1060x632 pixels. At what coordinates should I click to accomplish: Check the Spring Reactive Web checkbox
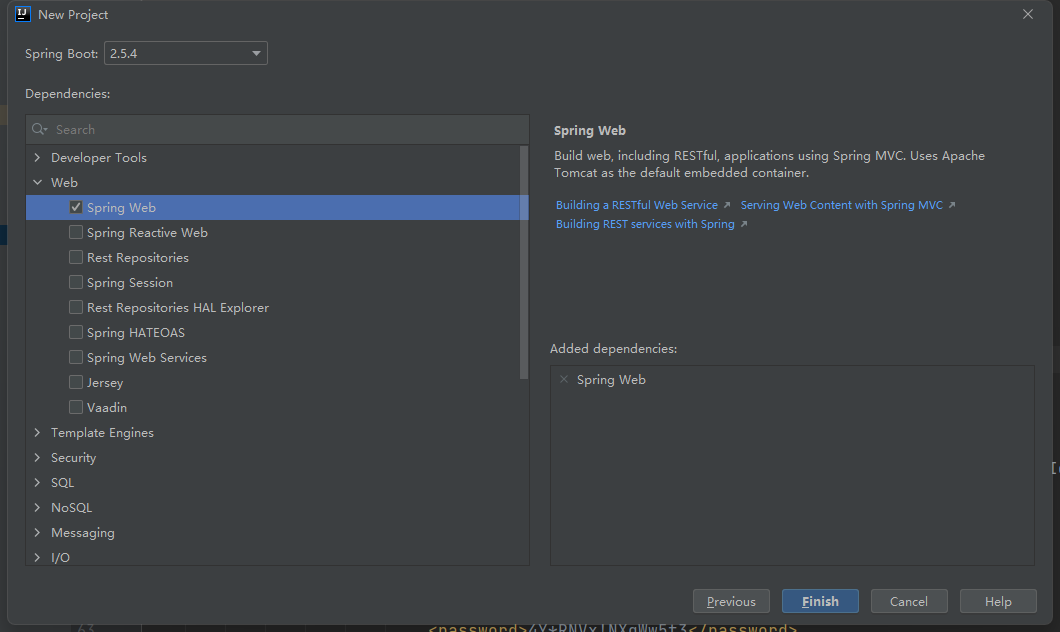[x=76, y=233]
